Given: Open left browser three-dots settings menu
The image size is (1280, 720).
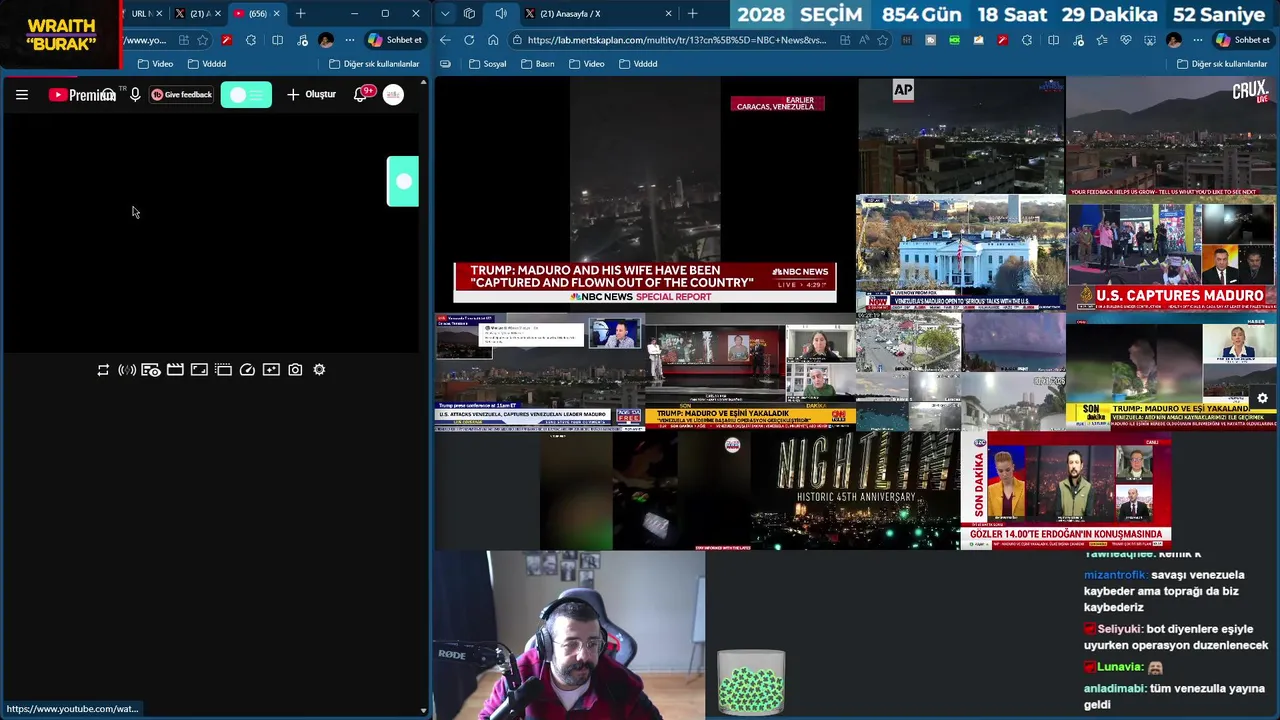Looking at the screenshot, I should (349, 40).
